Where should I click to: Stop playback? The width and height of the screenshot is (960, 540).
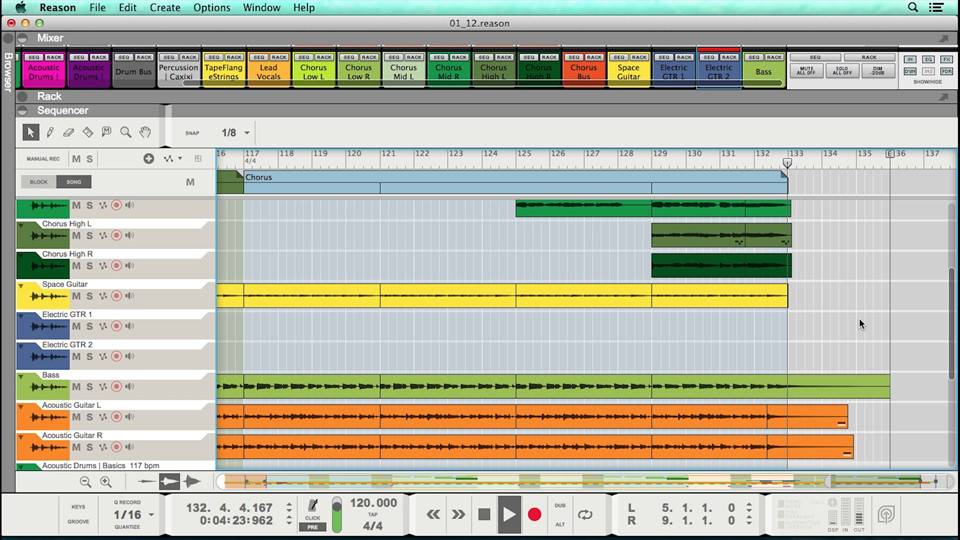484,514
